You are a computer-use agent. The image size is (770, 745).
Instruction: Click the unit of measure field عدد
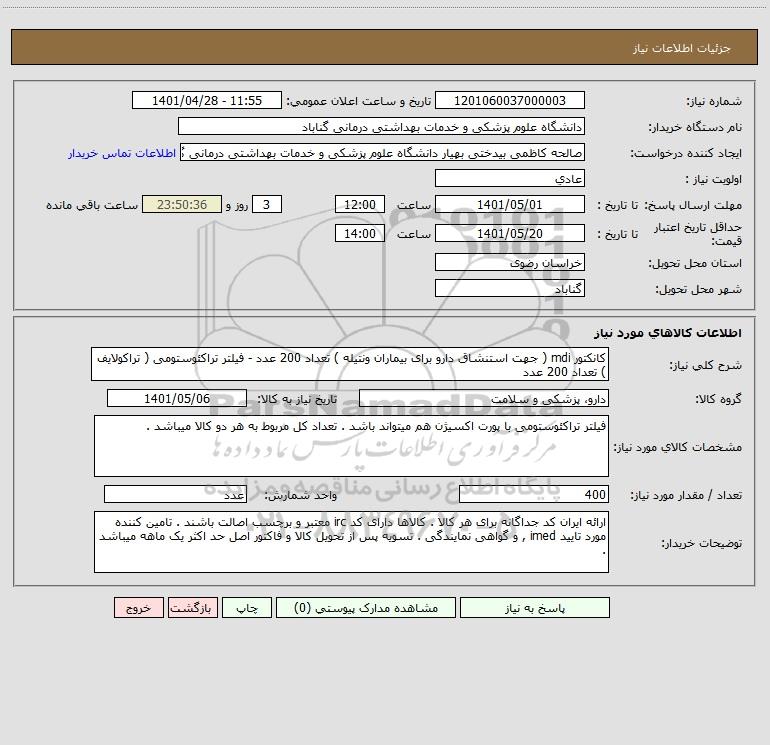coord(175,495)
